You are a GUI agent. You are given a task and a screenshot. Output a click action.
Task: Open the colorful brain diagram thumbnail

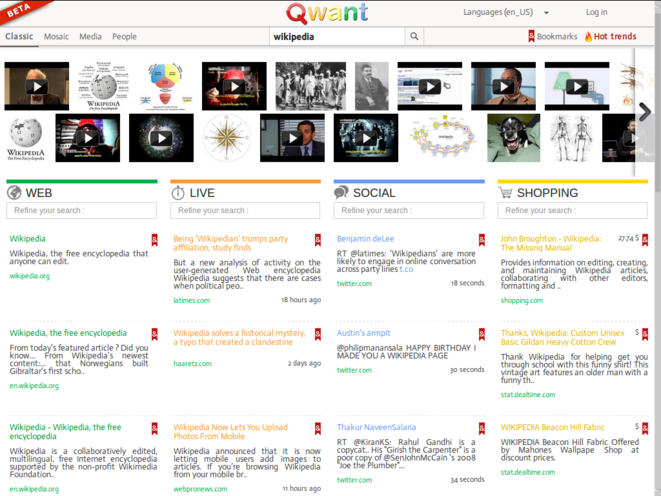click(x=166, y=86)
